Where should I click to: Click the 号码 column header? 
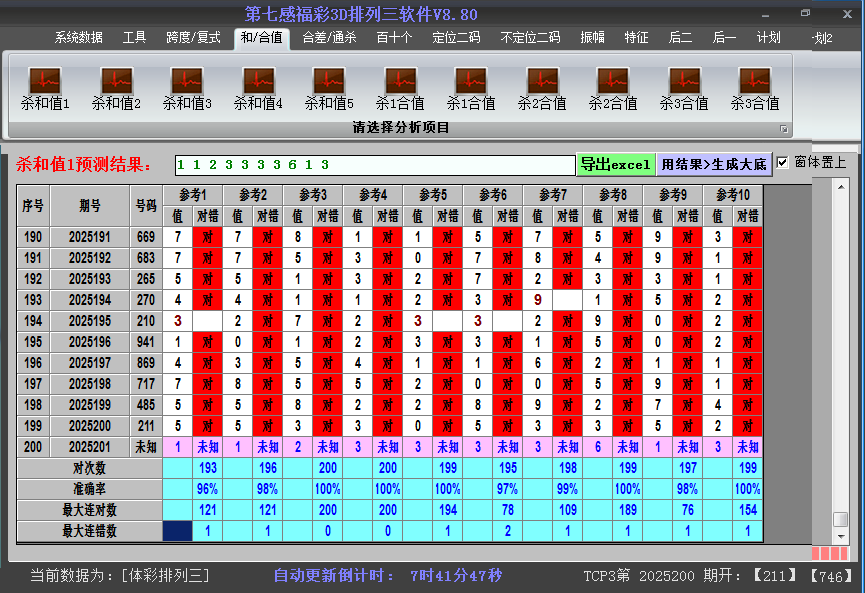pos(146,206)
